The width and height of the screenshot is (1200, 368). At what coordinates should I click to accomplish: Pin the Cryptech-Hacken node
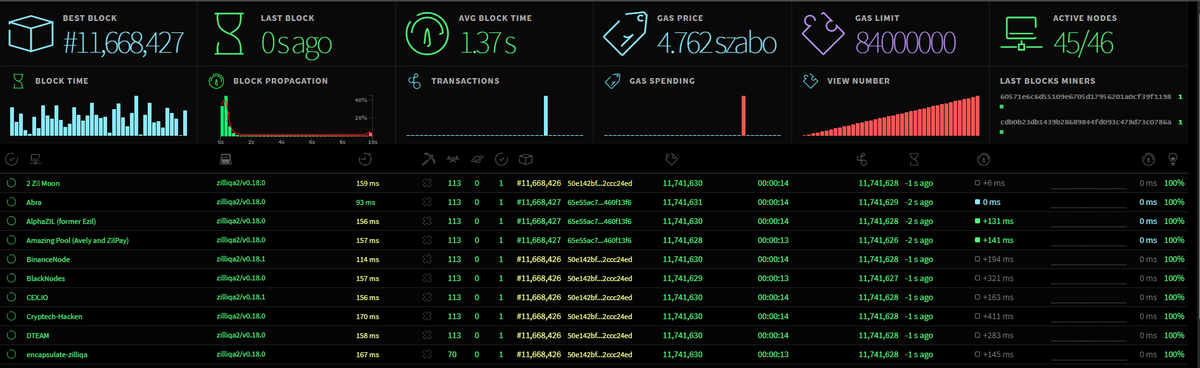11,316
